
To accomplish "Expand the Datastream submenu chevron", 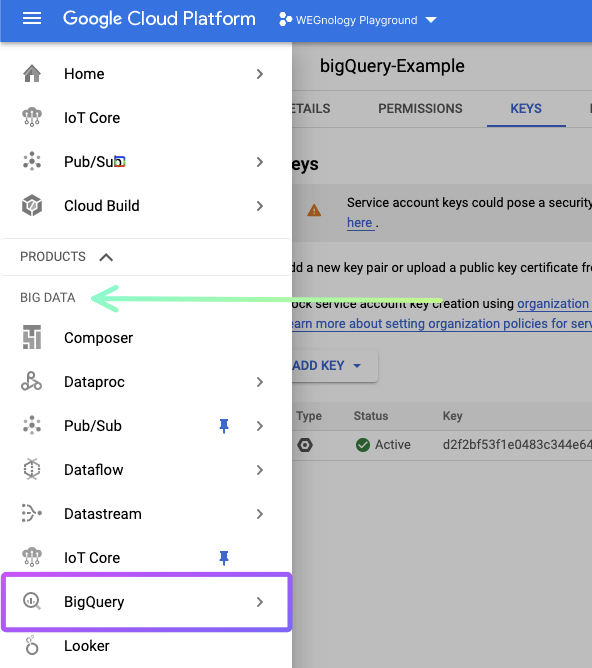I will click(x=260, y=514).
